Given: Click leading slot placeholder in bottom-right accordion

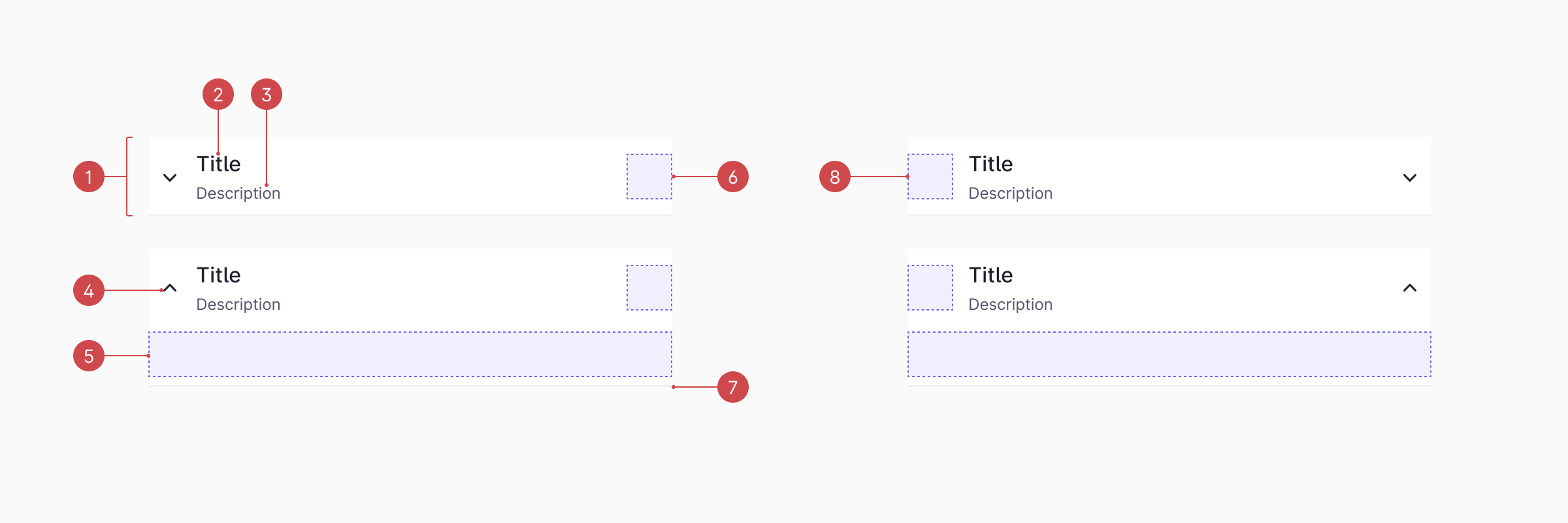Looking at the screenshot, I should [930, 288].
